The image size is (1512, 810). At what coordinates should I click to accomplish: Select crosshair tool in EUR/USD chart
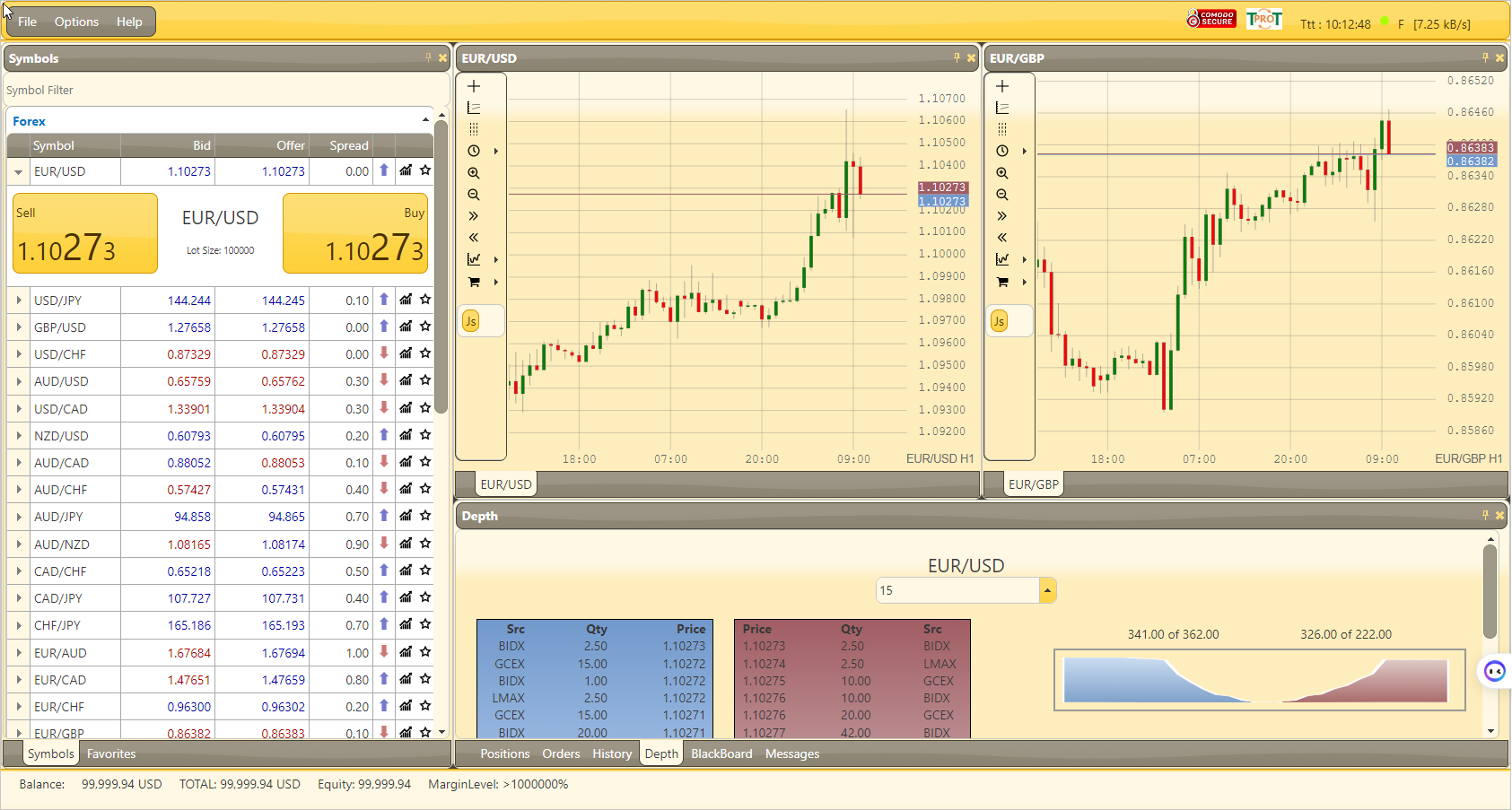pos(474,86)
